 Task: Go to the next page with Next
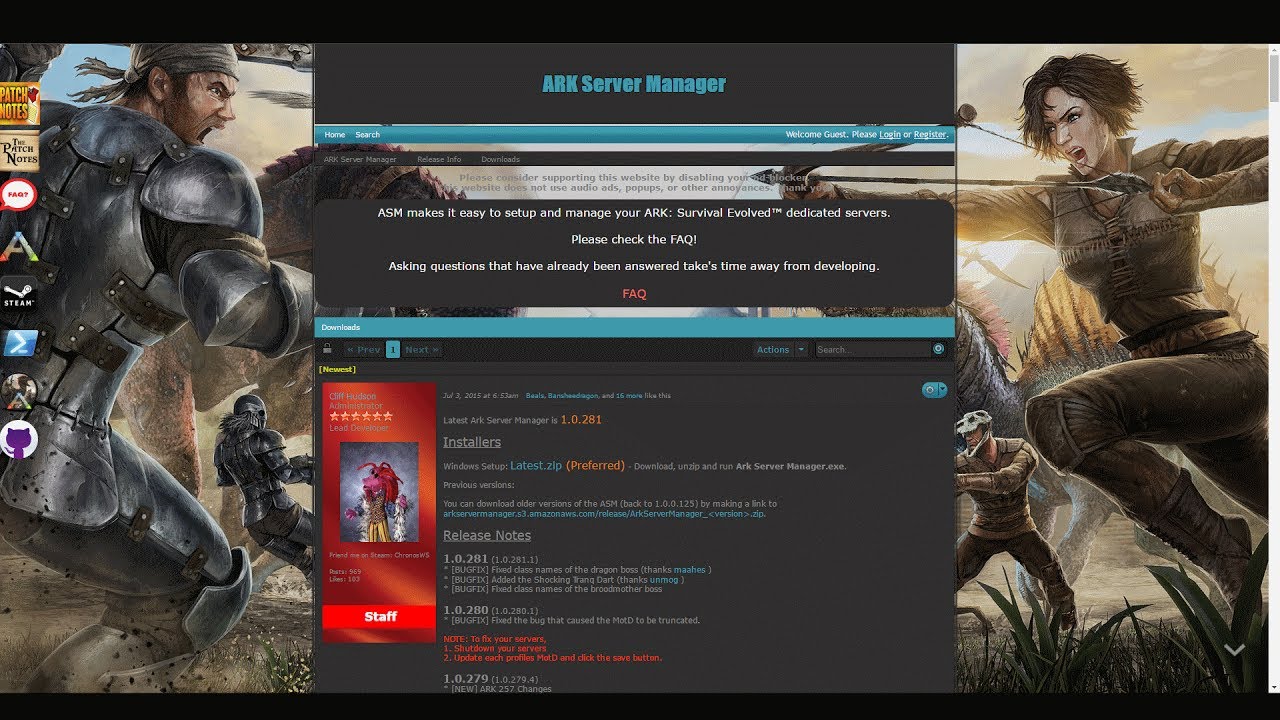point(422,350)
